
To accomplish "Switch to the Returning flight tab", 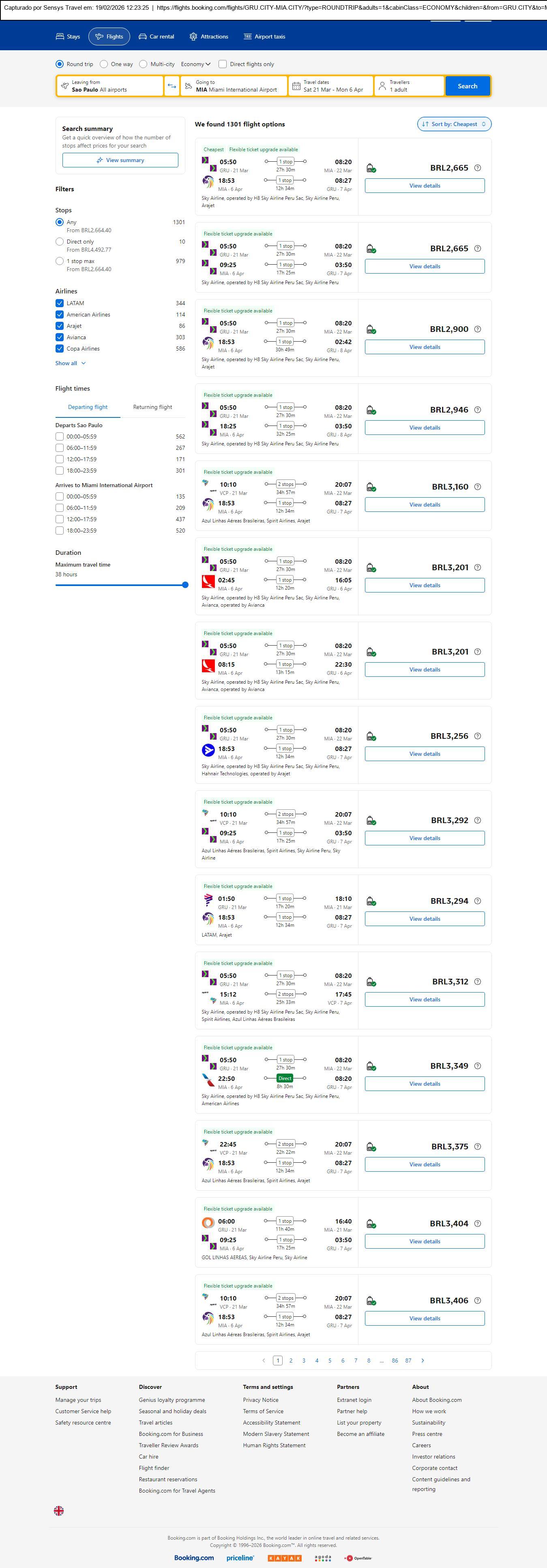I will coord(152,407).
